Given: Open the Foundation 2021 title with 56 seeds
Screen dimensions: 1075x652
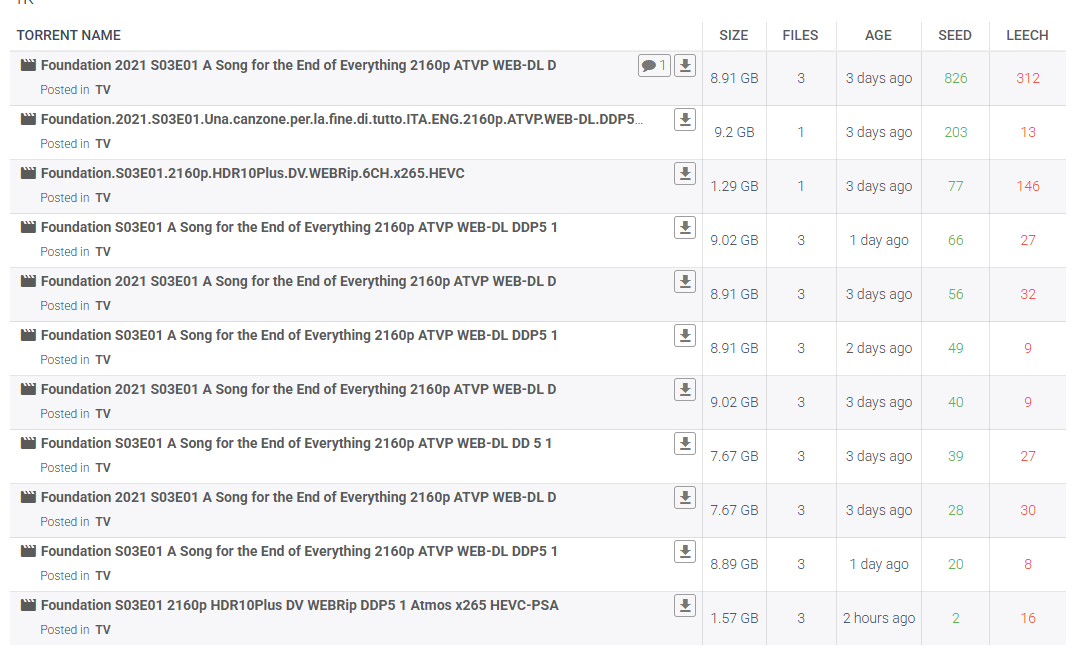Looking at the screenshot, I should click(x=298, y=281).
